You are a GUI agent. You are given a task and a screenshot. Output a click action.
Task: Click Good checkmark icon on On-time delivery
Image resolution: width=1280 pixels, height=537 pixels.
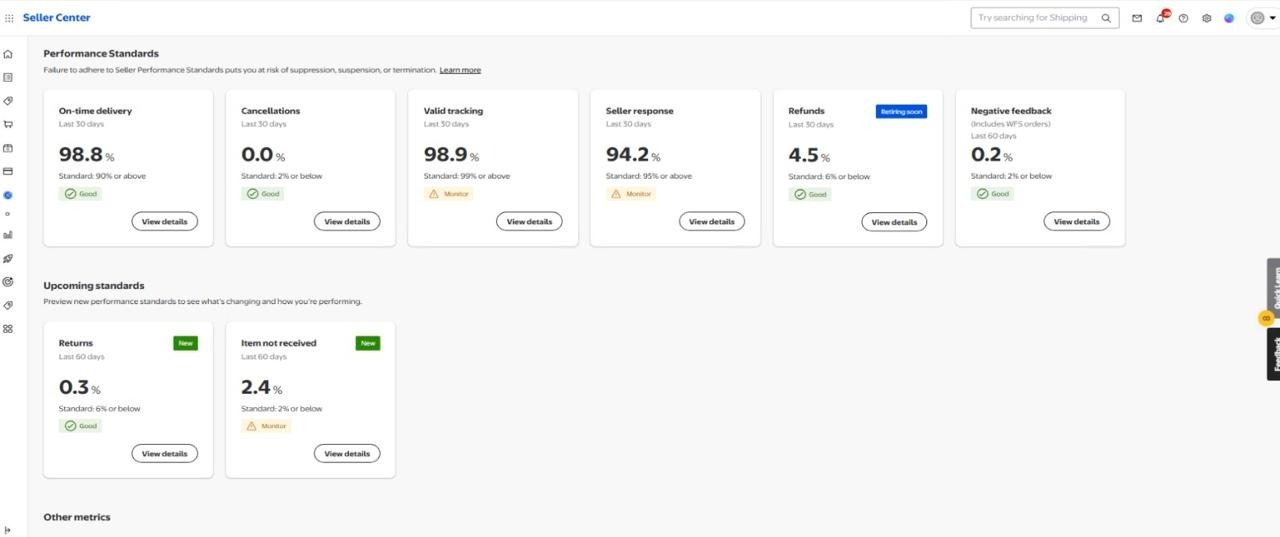[70, 194]
